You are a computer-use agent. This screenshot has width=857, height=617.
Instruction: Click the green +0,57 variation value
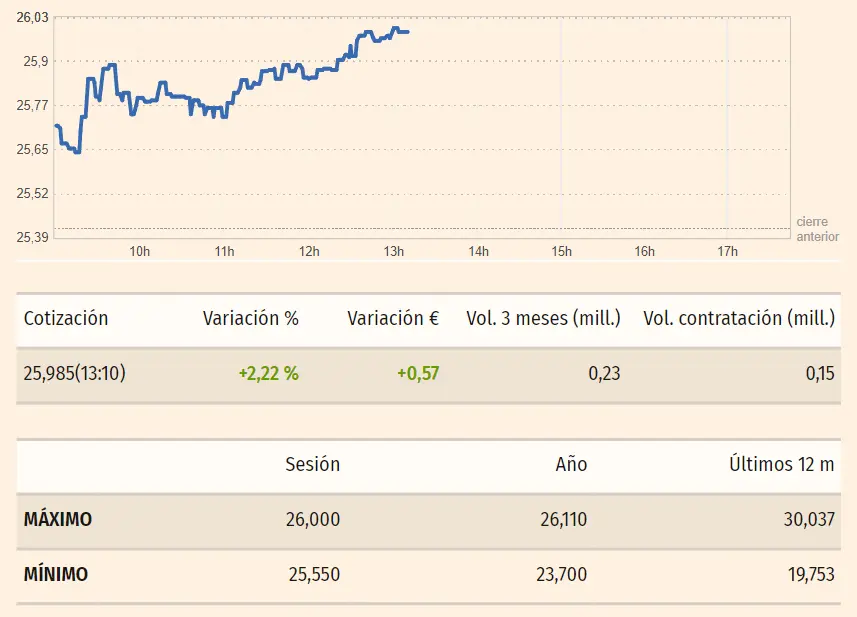coord(418,374)
